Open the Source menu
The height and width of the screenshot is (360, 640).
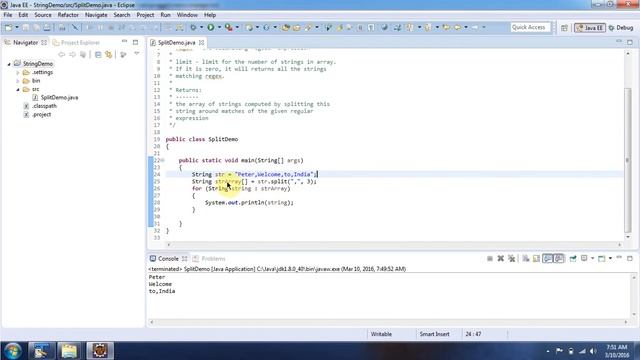click(43, 15)
